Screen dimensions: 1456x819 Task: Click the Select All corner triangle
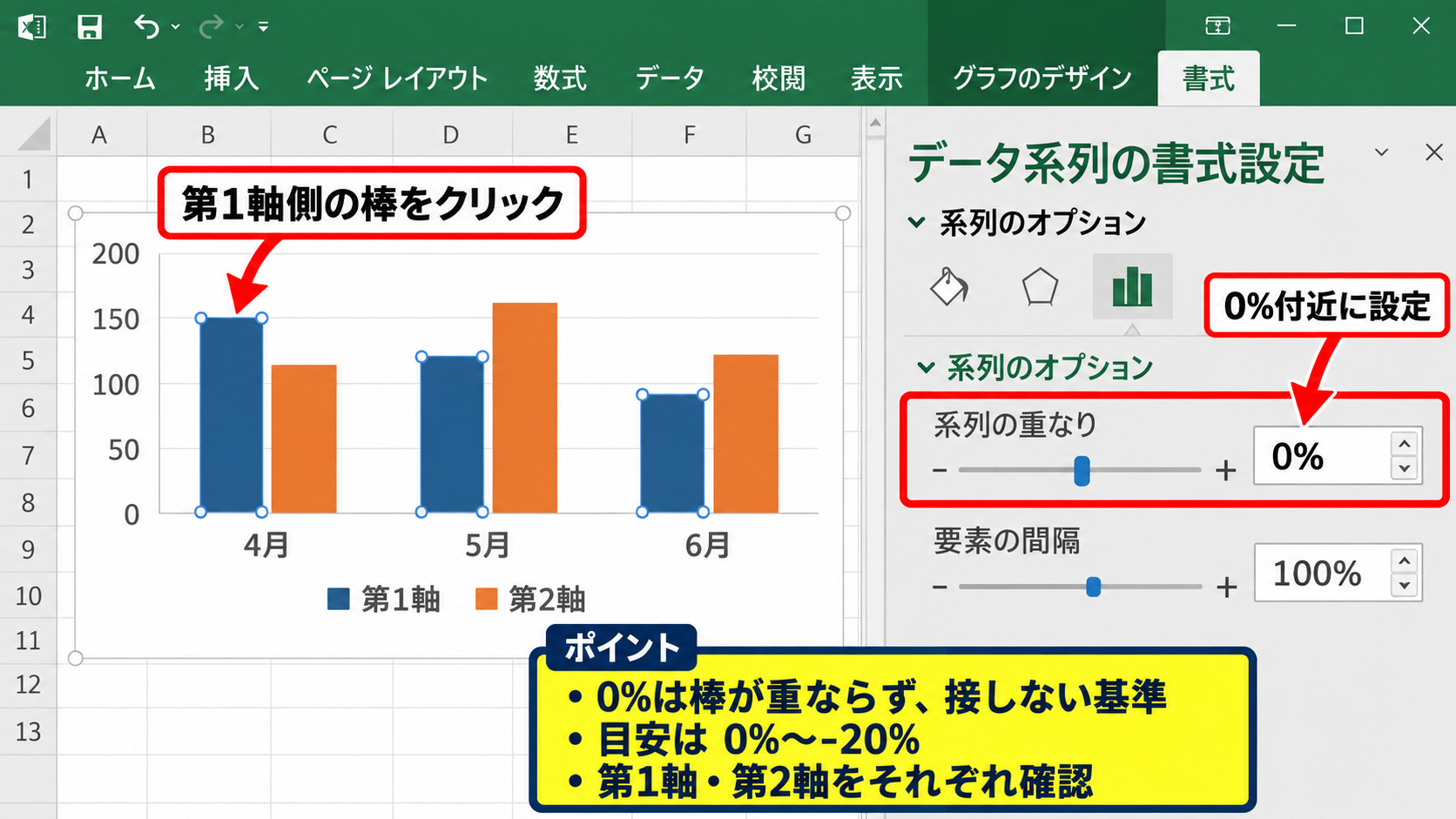[x=35, y=135]
